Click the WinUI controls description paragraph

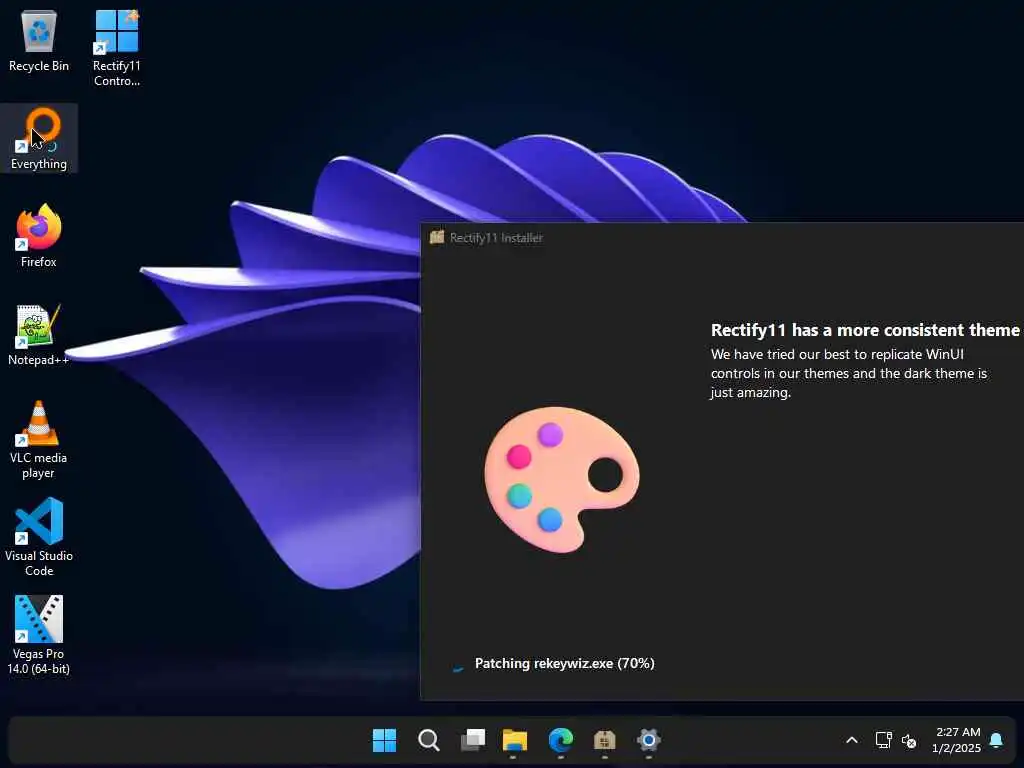pos(849,374)
